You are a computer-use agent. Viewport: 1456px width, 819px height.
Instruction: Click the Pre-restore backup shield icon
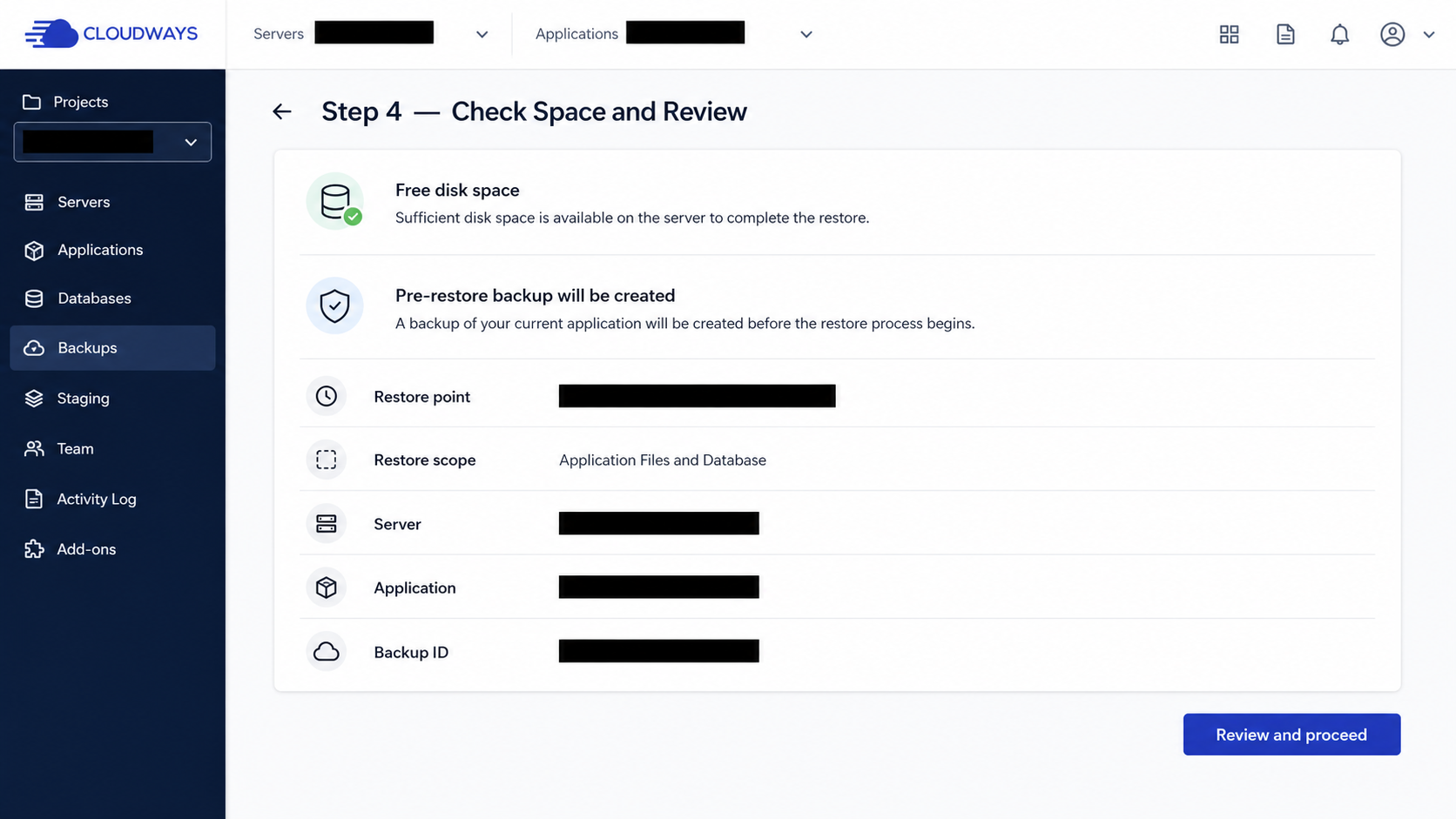click(x=334, y=305)
